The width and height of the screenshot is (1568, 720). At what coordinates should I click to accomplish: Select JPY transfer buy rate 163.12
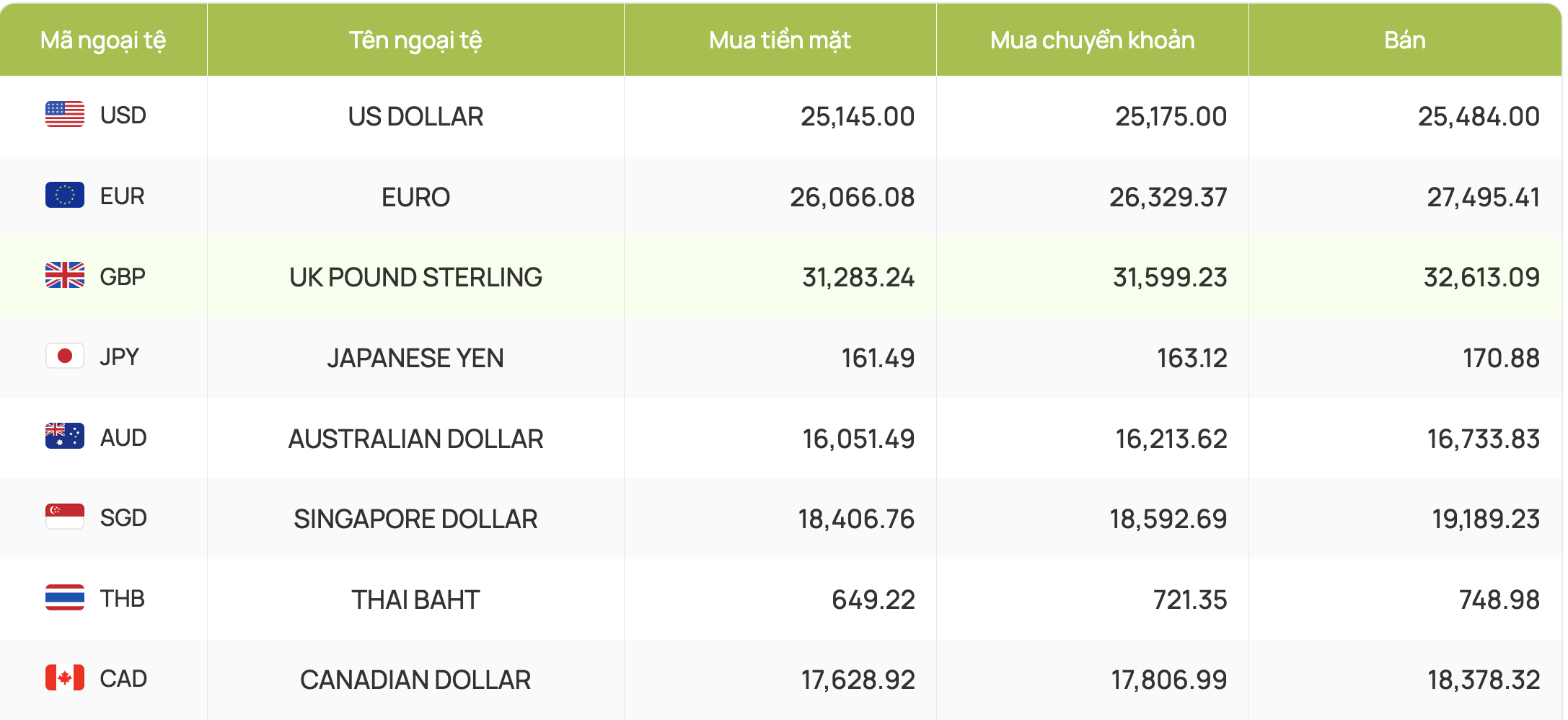[1192, 358]
